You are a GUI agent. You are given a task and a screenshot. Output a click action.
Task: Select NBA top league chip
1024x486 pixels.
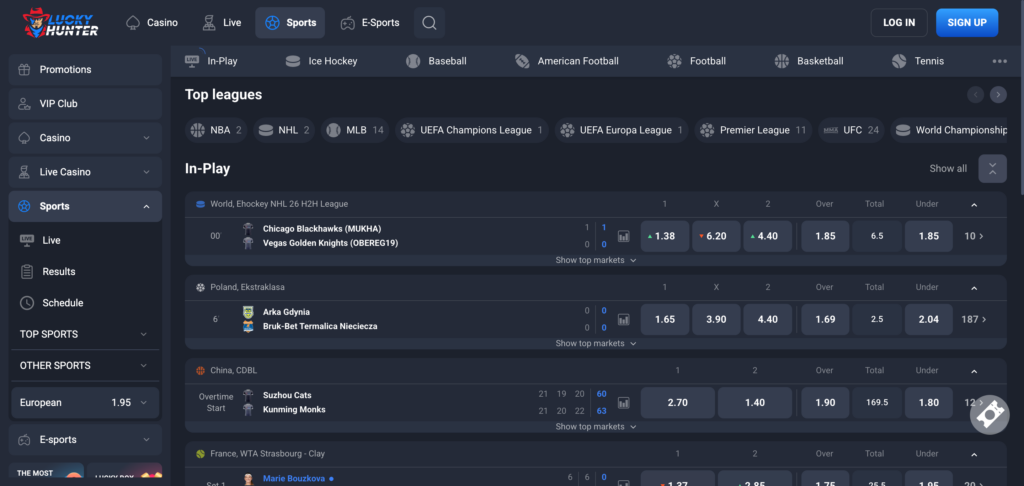[217, 130]
